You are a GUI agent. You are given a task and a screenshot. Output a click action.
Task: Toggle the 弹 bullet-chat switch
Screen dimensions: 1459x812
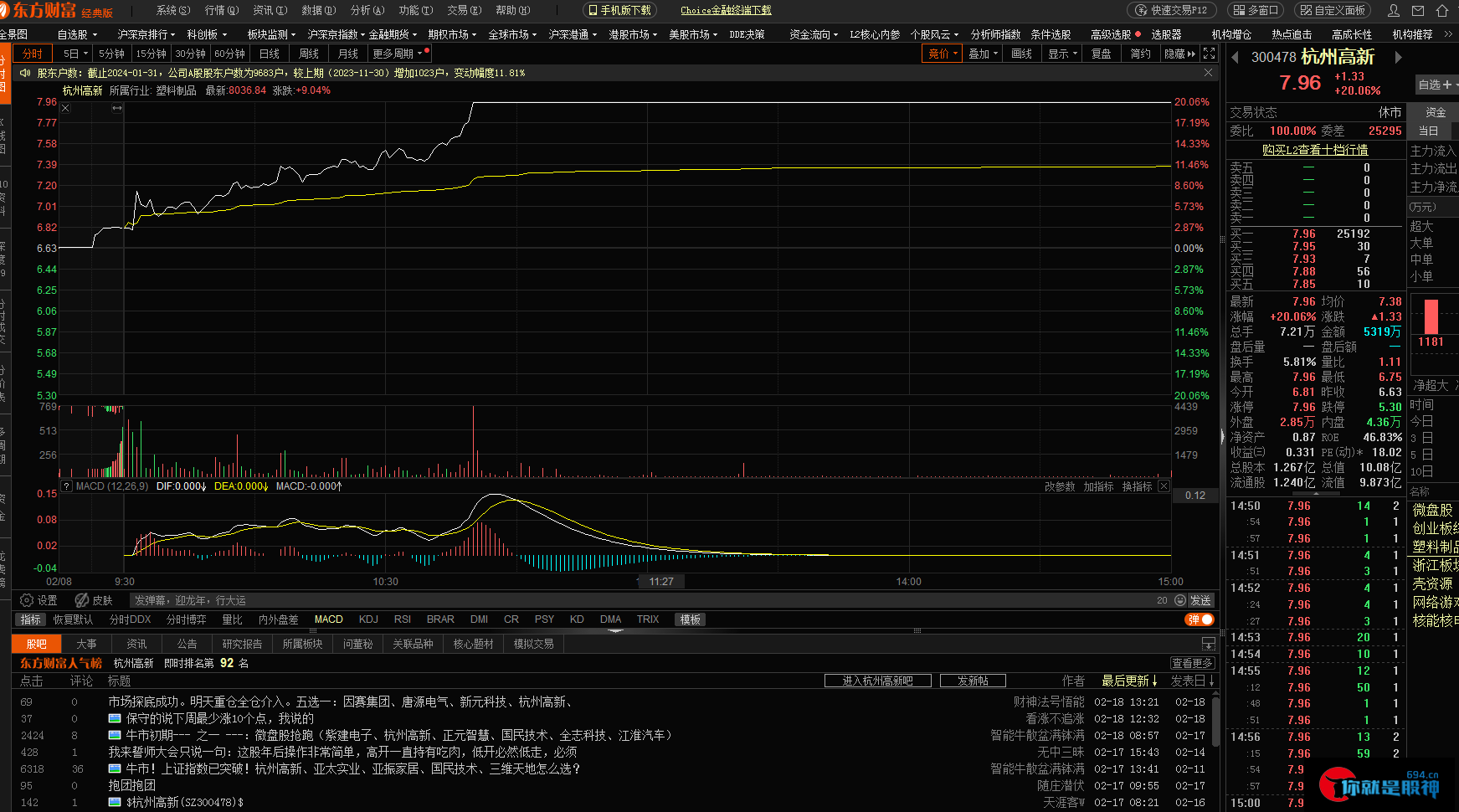(x=1200, y=619)
